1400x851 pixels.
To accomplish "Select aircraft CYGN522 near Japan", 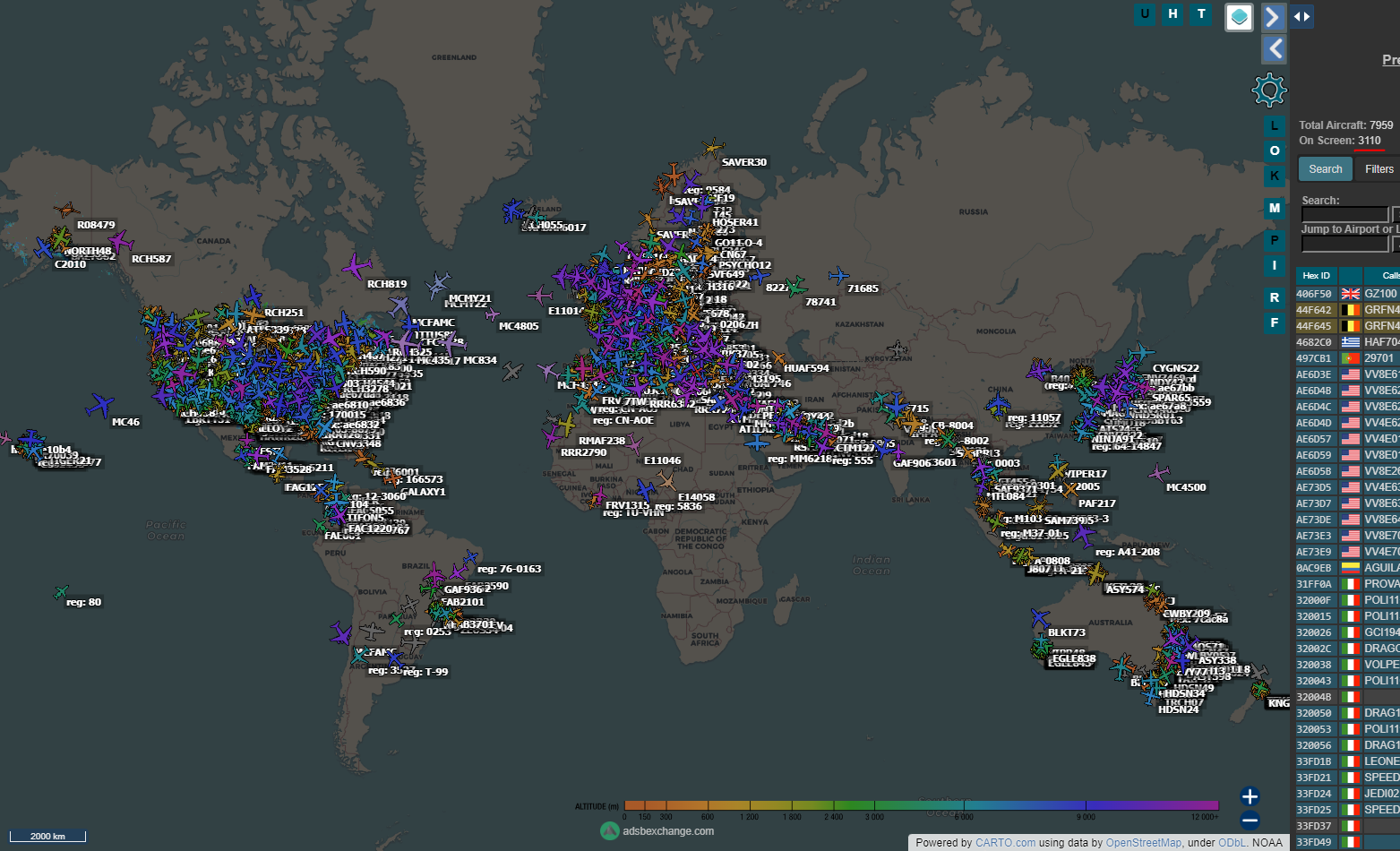I will pos(1140,351).
